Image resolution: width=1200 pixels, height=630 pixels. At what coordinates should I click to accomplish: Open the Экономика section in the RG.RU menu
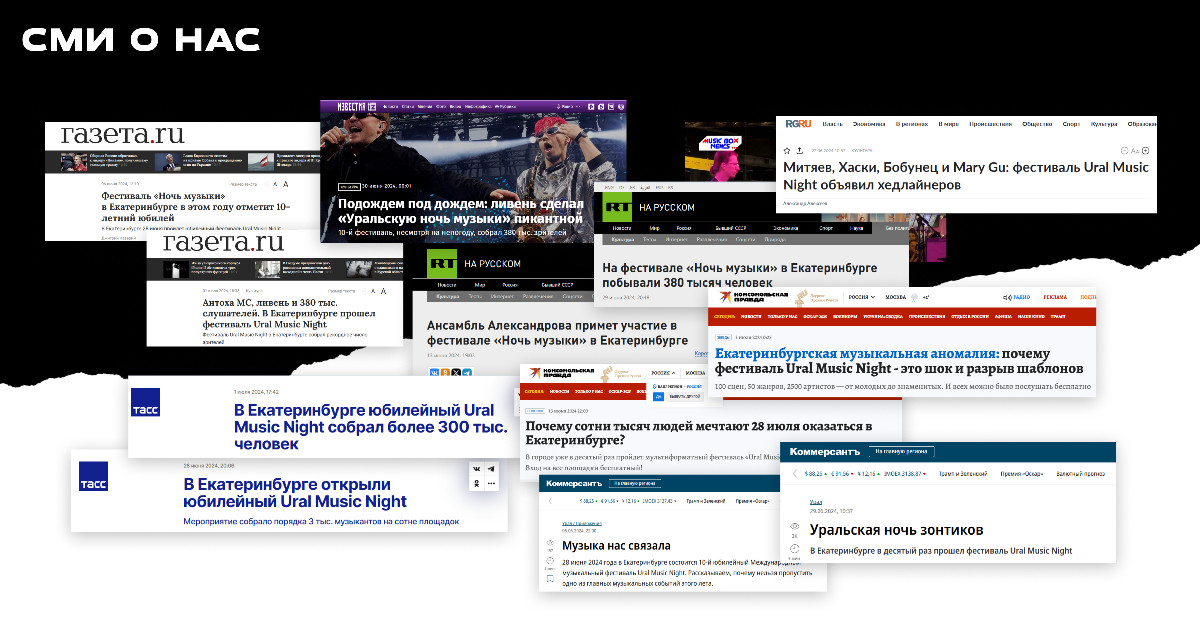[x=869, y=123]
